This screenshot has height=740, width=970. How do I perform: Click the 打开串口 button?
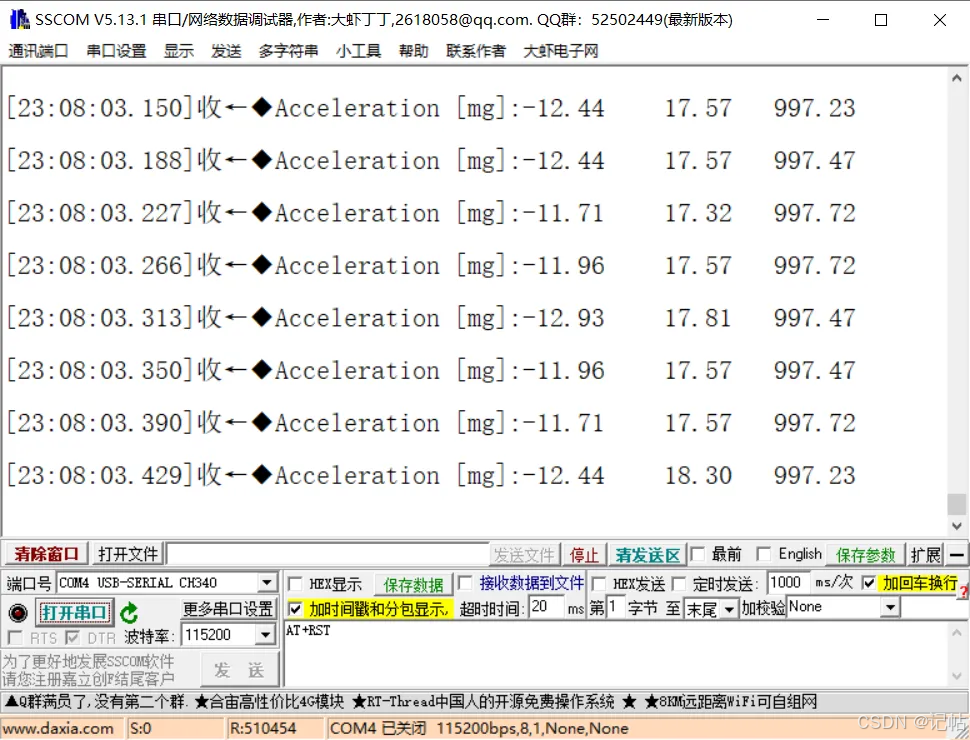pyautogui.click(x=75, y=613)
